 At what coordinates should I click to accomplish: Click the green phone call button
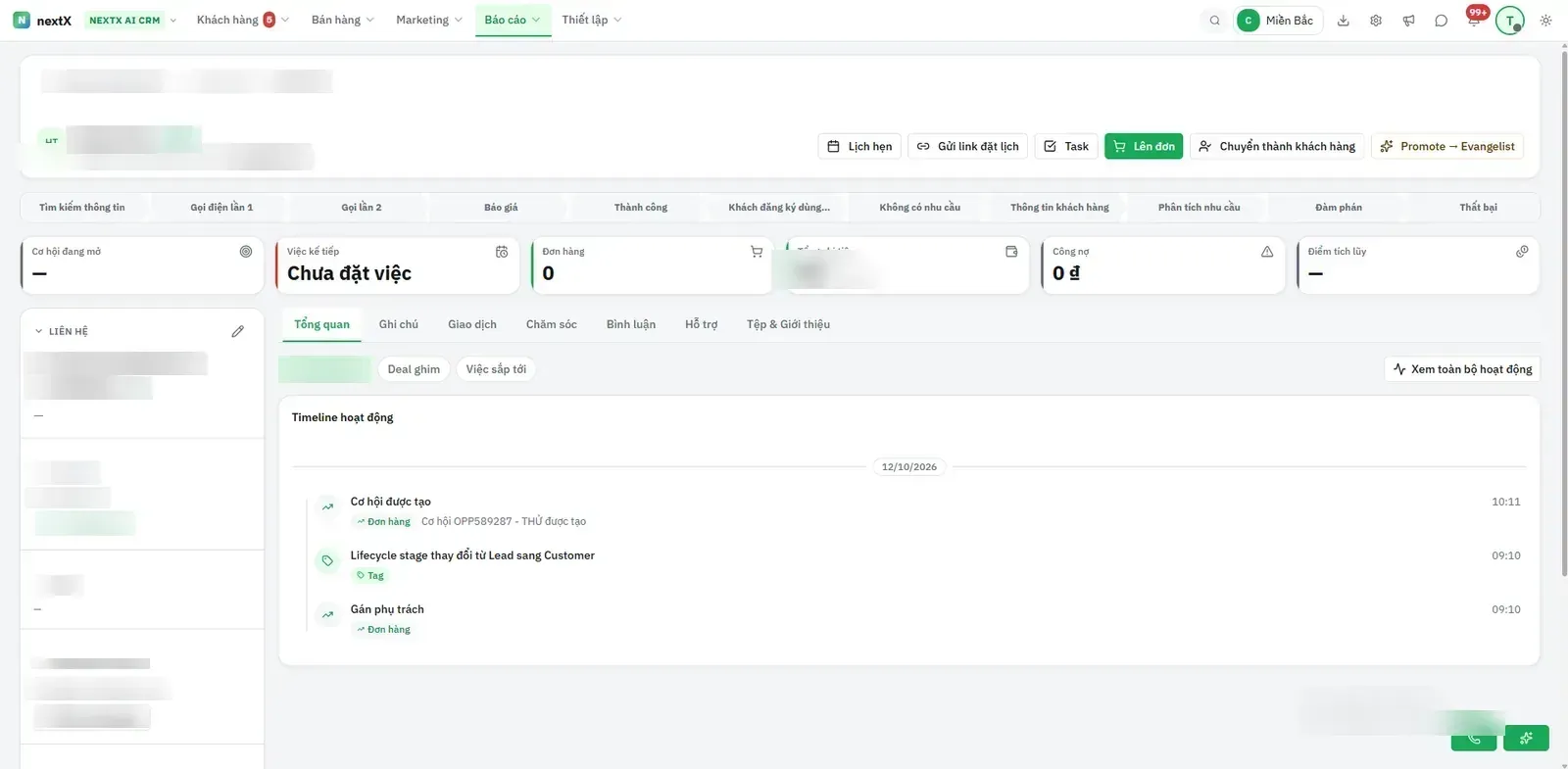1474,739
